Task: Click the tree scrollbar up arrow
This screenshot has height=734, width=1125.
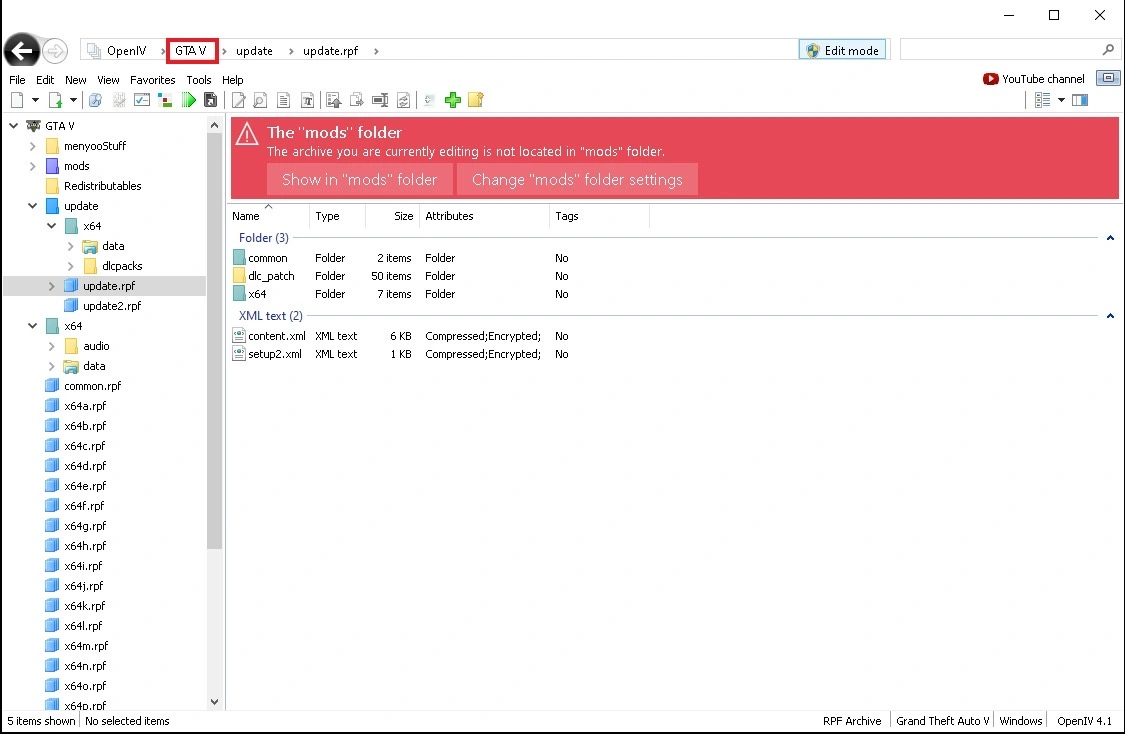Action: pyautogui.click(x=214, y=126)
